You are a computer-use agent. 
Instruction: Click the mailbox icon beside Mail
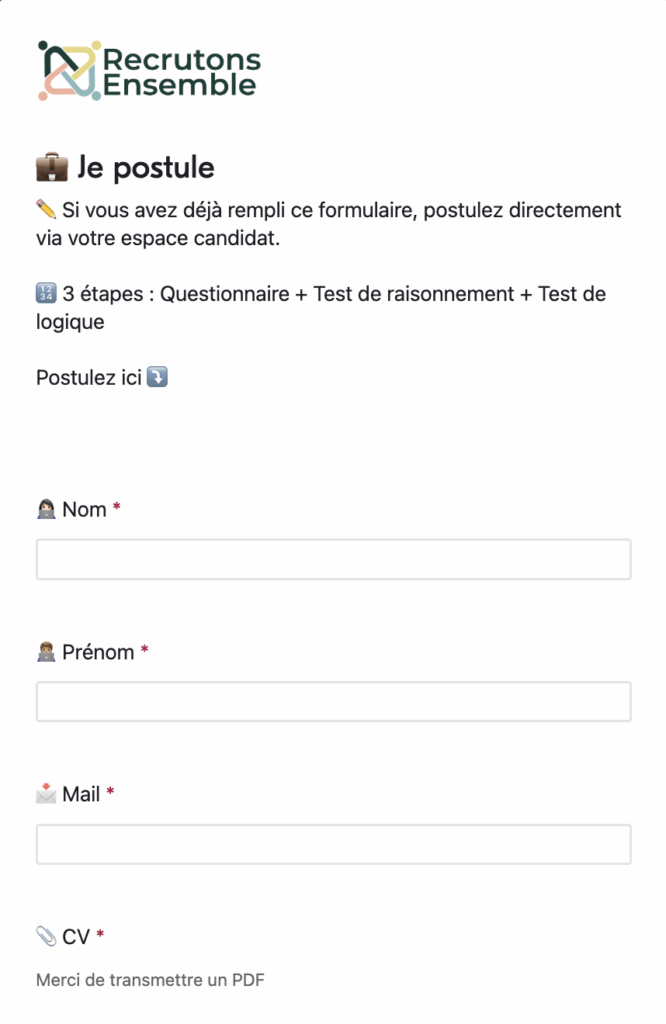pos(46,795)
